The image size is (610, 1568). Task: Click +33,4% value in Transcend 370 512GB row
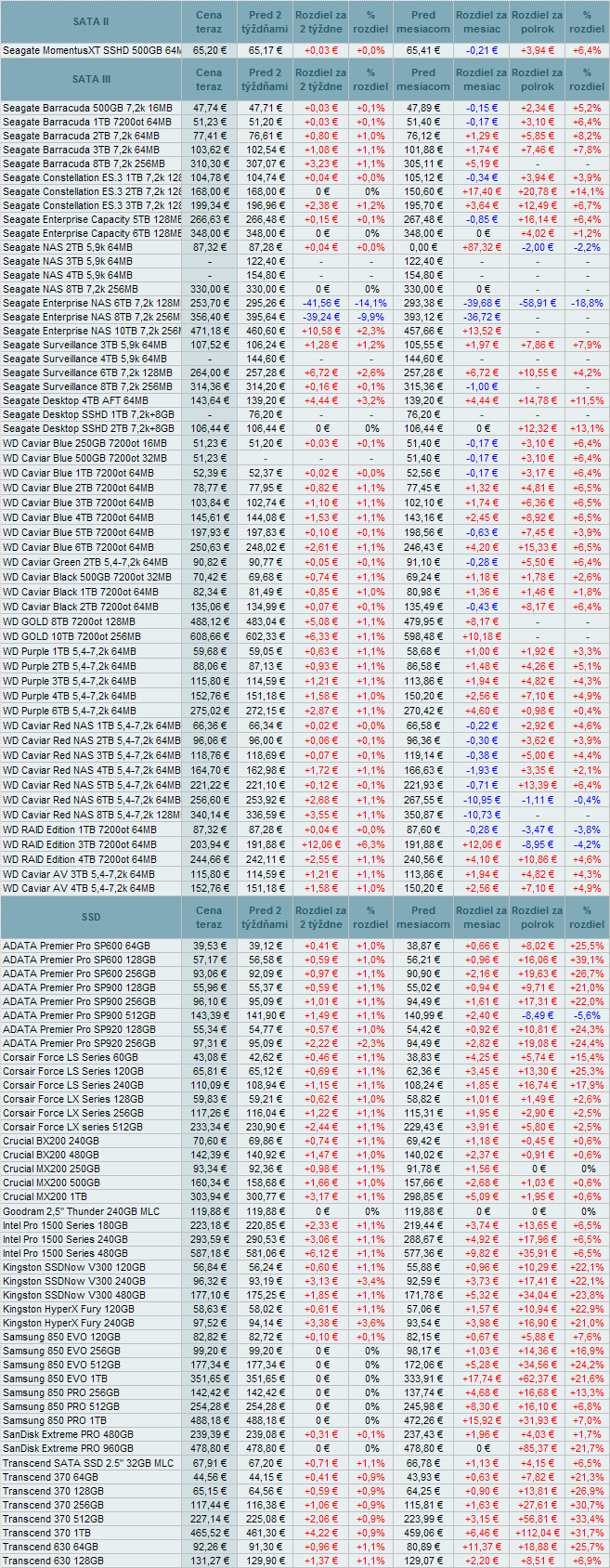tap(587, 1519)
